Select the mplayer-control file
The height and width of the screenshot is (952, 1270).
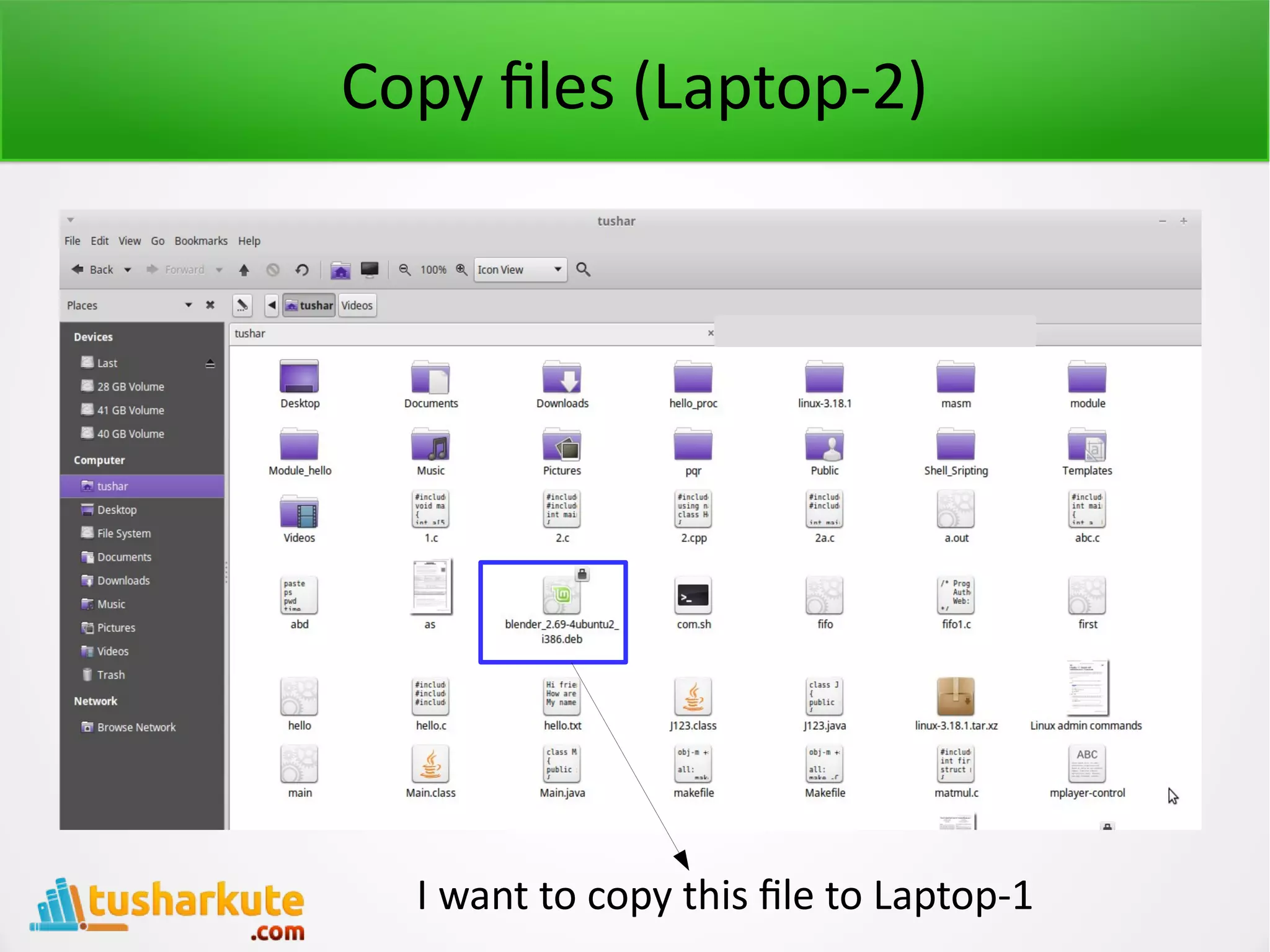[1087, 772]
